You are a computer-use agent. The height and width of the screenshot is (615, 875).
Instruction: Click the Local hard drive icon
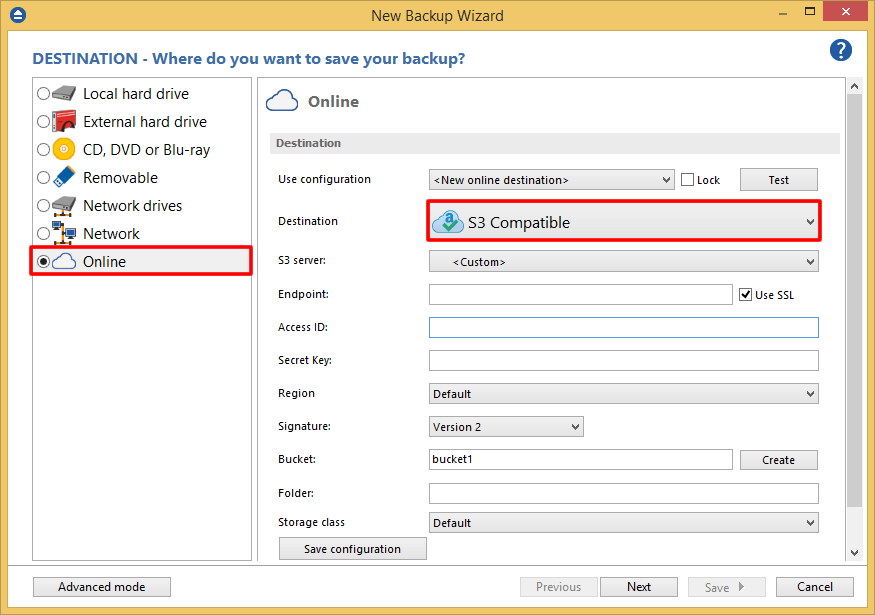point(64,93)
